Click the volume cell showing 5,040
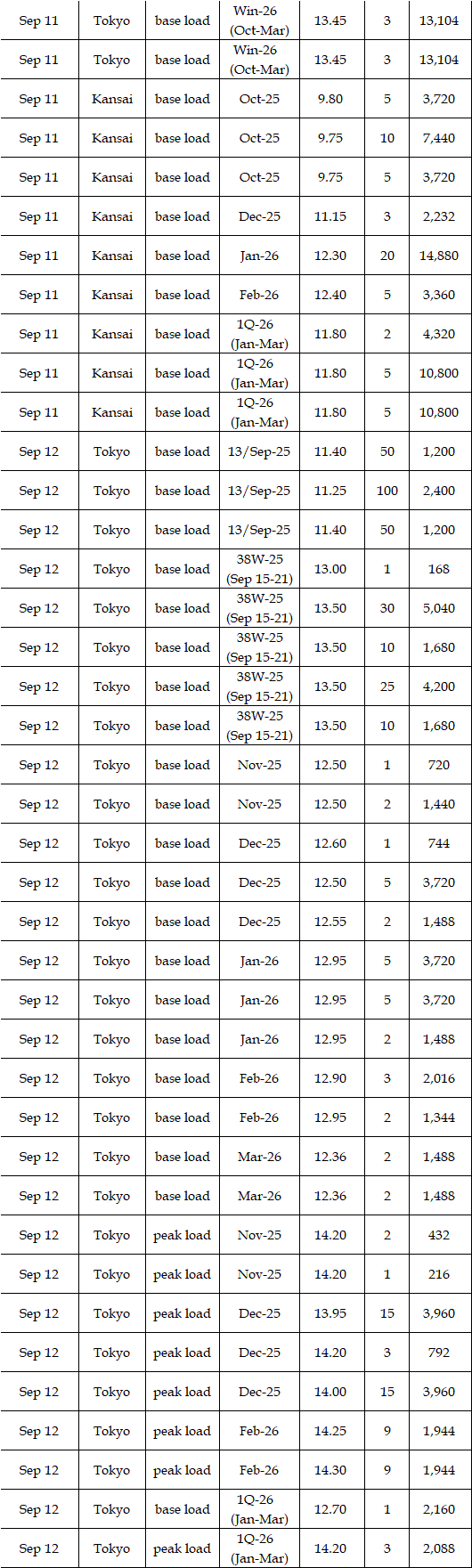Image resolution: width=472 pixels, height=1568 pixels. coord(439,608)
